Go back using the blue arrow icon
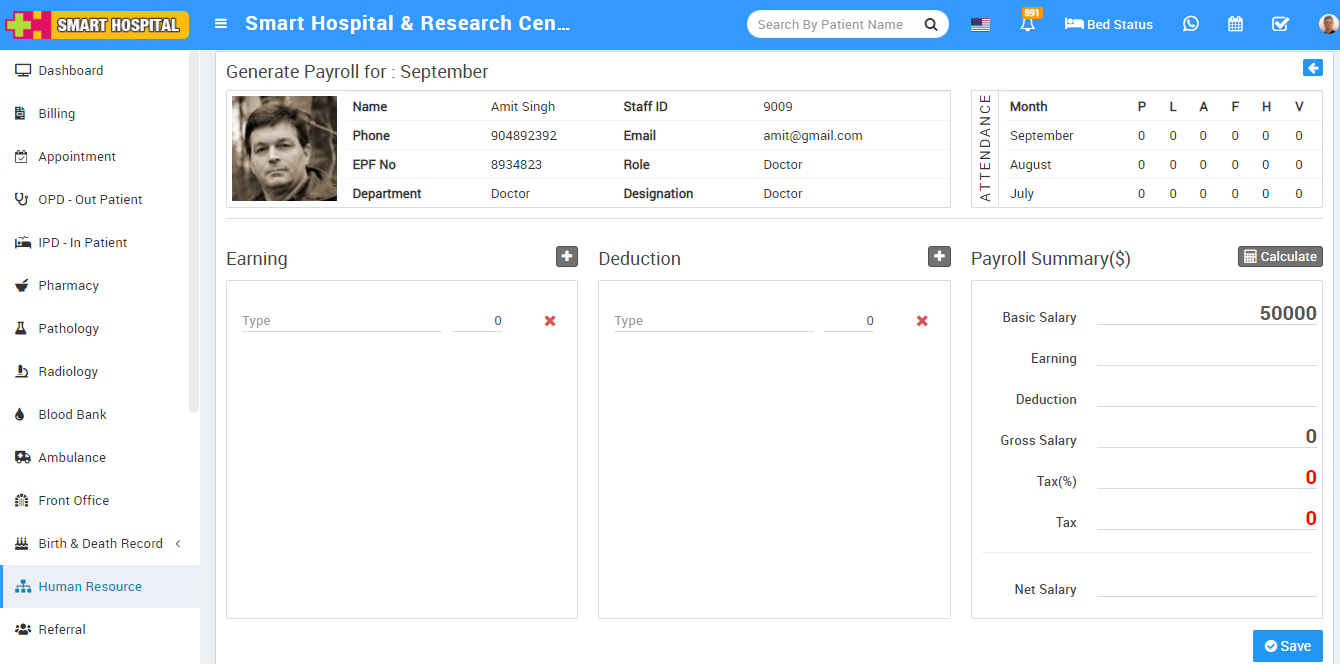 [1312, 68]
